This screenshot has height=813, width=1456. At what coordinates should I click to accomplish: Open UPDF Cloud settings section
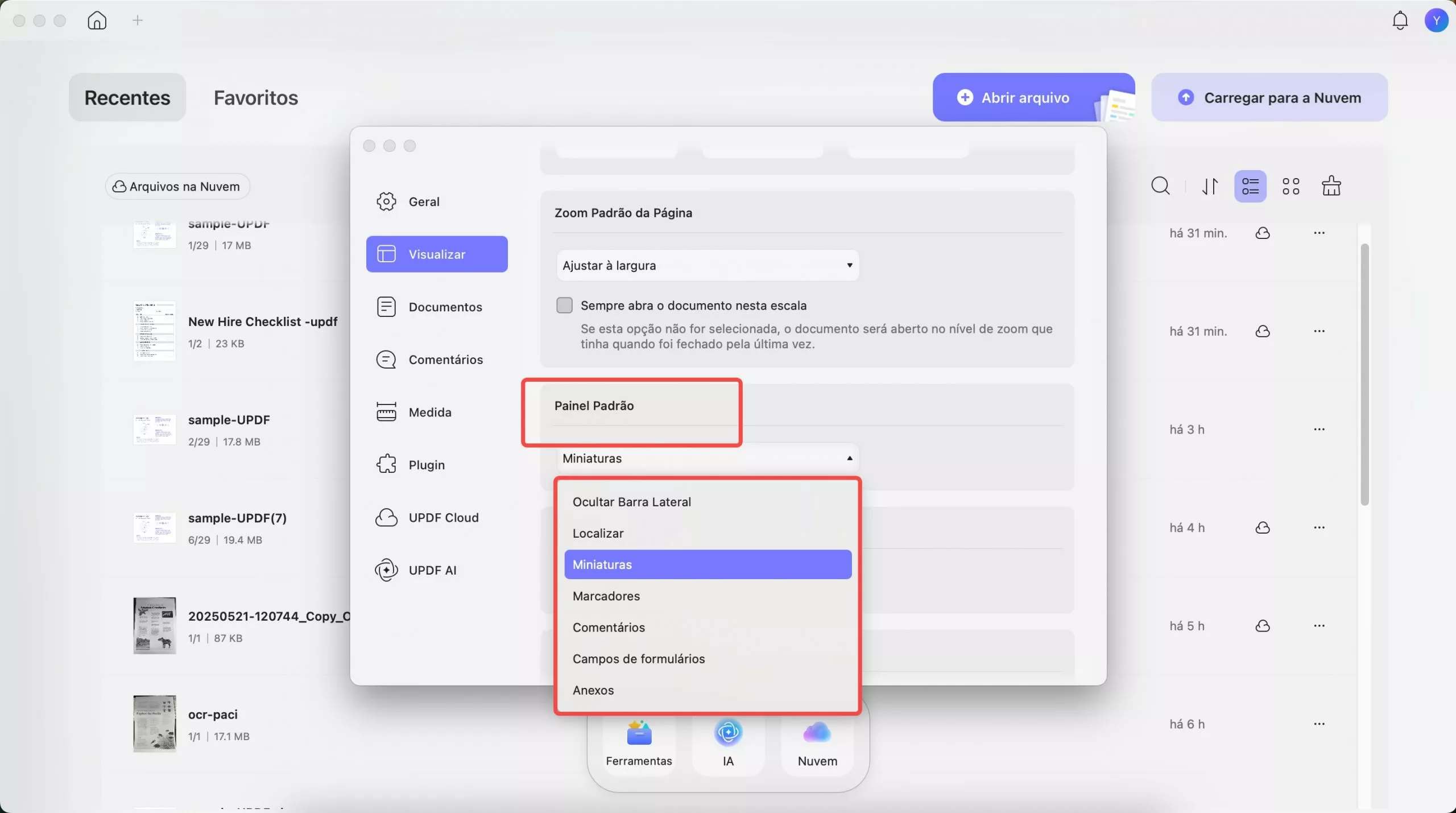[437, 518]
